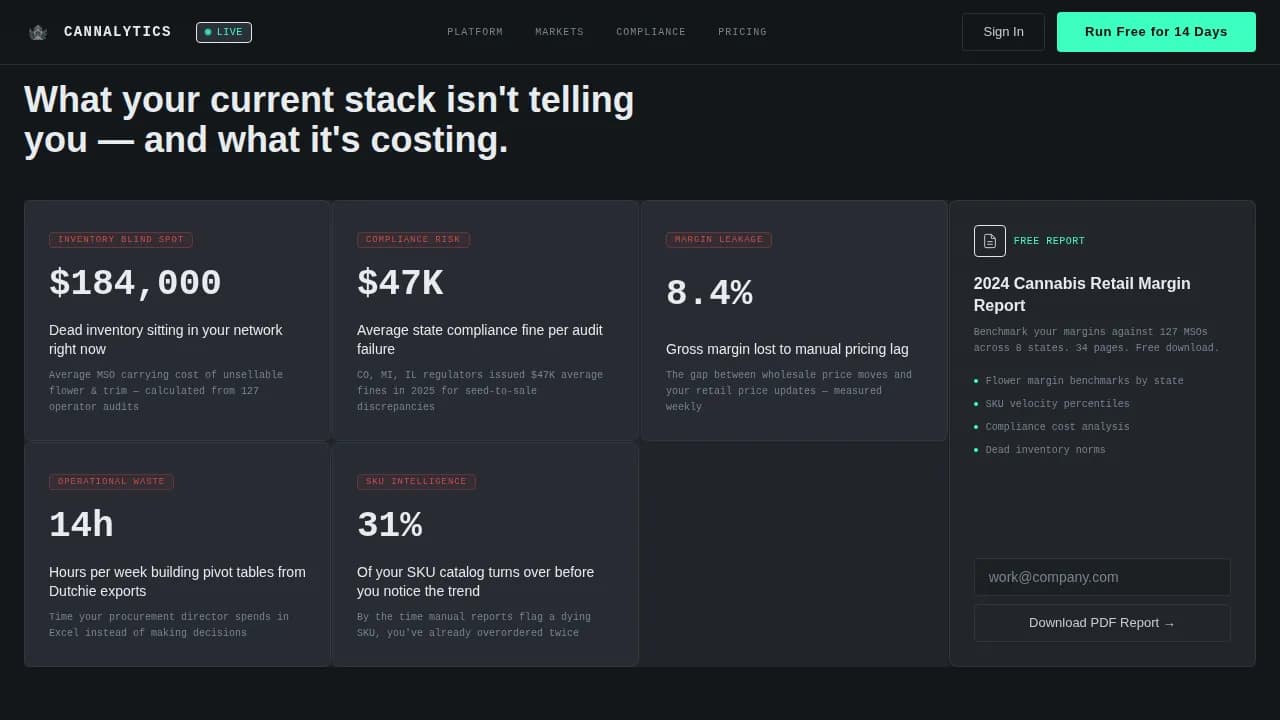The width and height of the screenshot is (1280, 720).
Task: Select the 31% figure
Action: [x=389, y=525]
